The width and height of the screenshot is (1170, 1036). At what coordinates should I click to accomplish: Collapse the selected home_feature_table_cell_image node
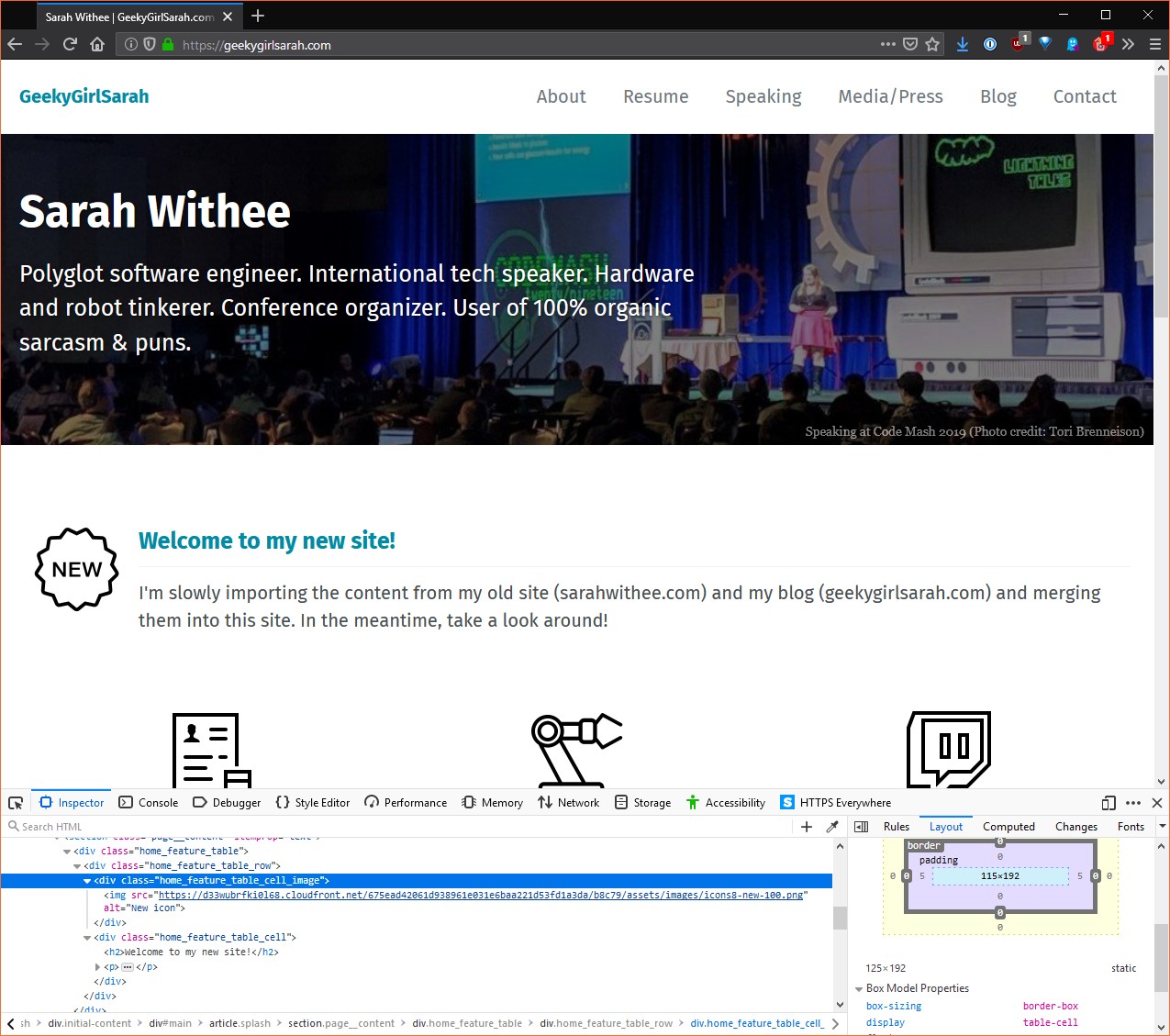click(87, 881)
